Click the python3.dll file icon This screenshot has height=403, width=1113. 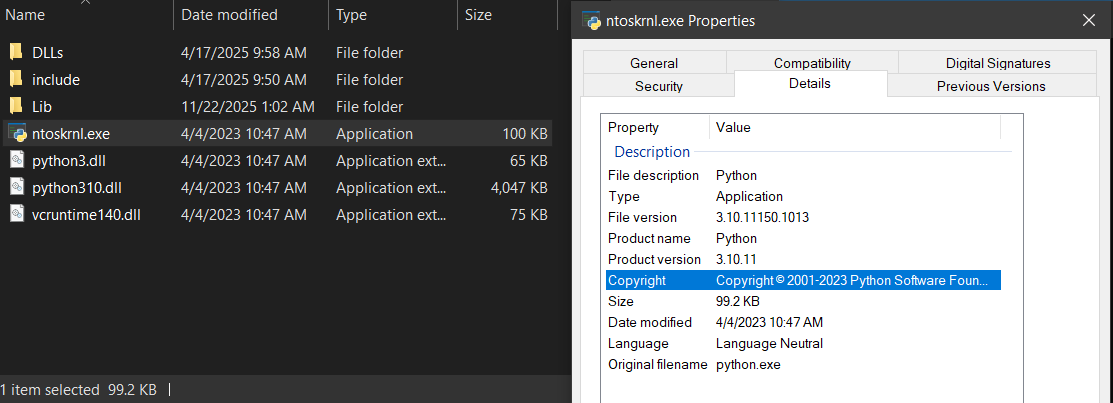(x=17, y=160)
